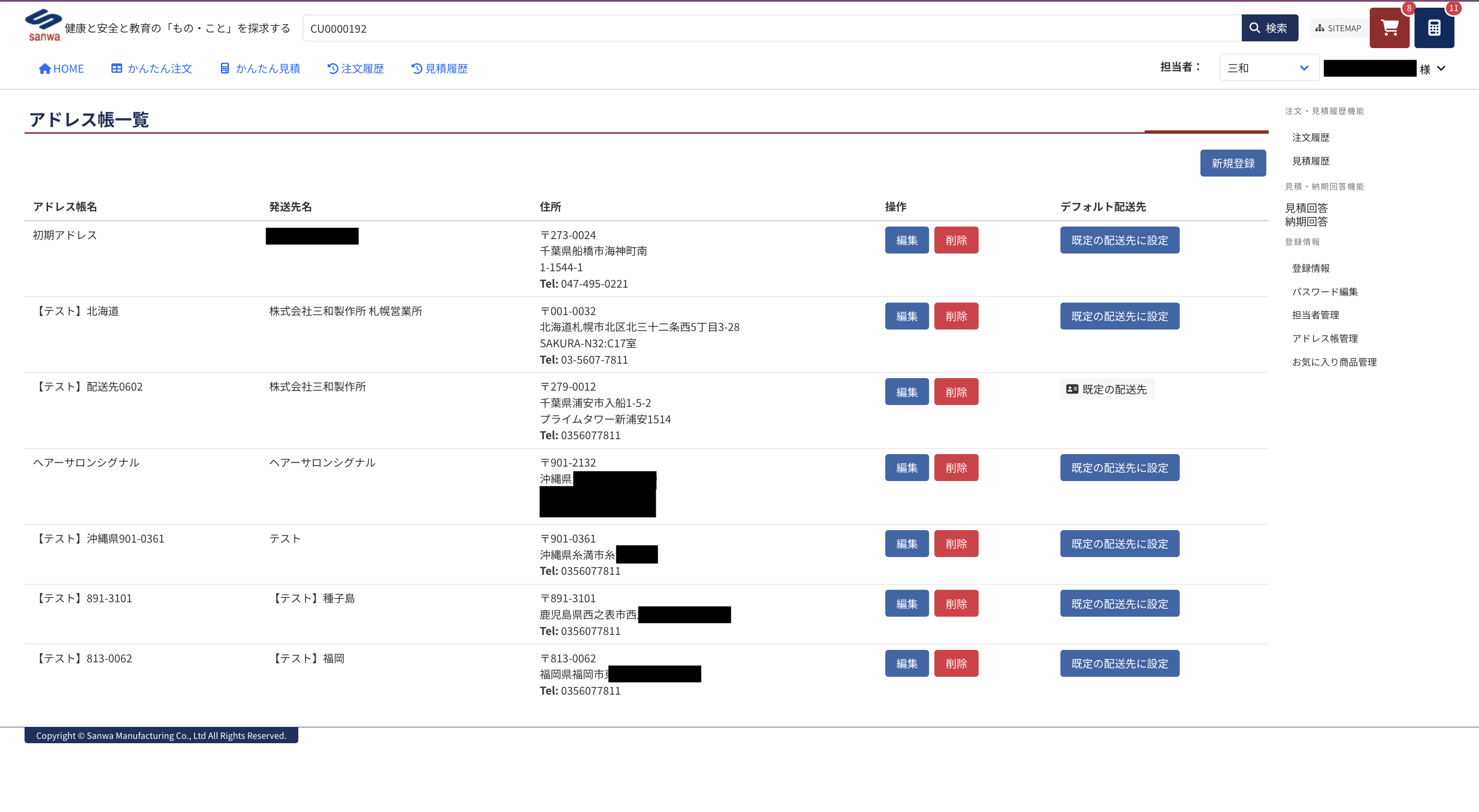Click the 見積履歴 history icon

pyautogui.click(x=417, y=69)
